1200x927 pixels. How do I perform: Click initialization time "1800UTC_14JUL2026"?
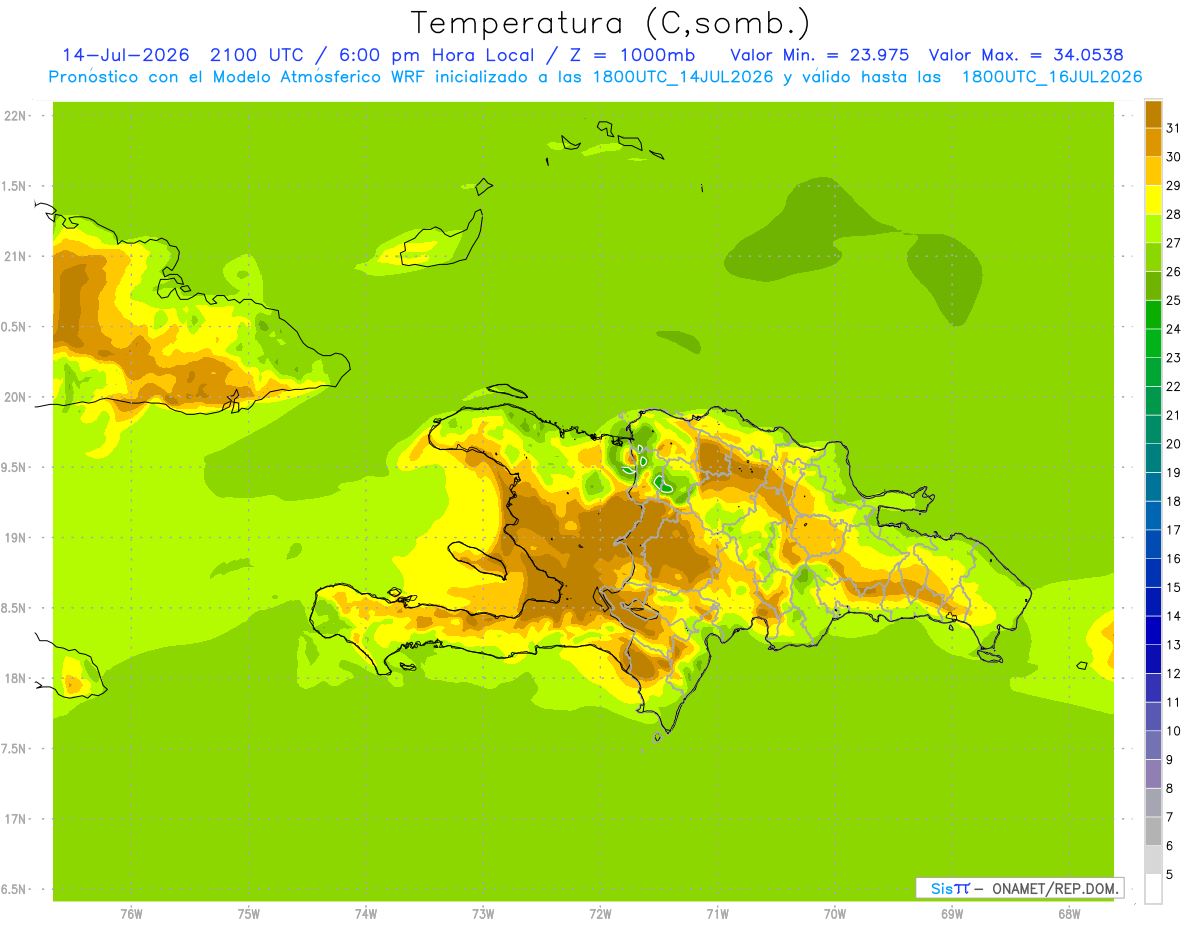[x=685, y=77]
